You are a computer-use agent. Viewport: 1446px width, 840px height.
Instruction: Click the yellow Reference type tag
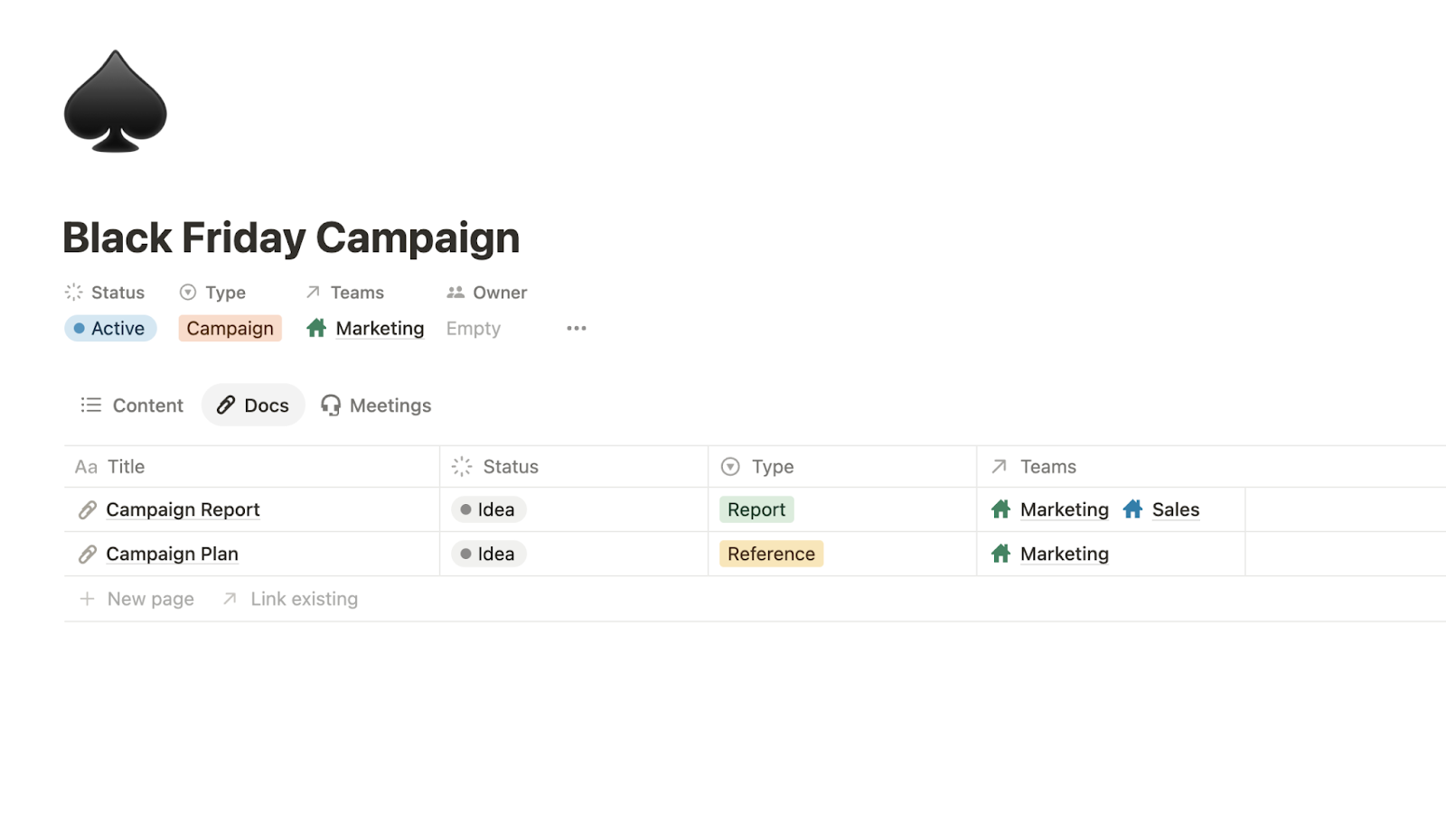pyautogui.click(x=771, y=554)
